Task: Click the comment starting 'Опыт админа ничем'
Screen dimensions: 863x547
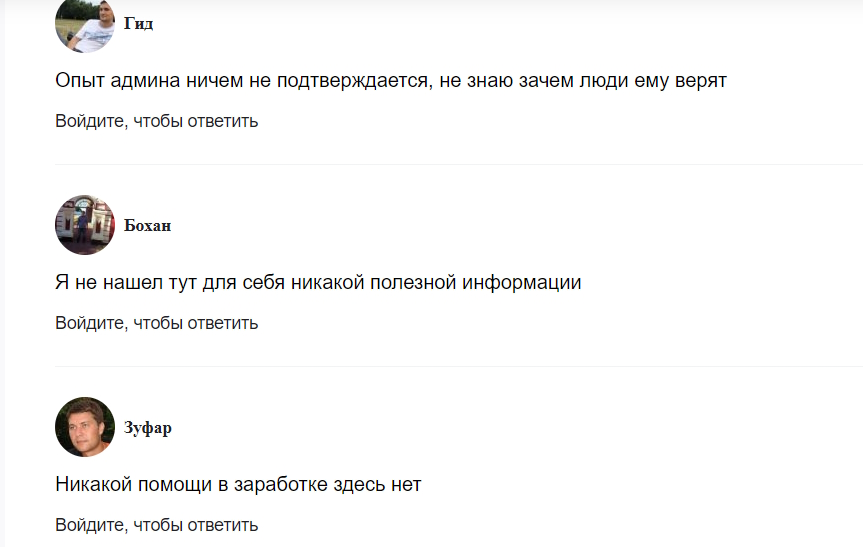Action: [x=391, y=80]
